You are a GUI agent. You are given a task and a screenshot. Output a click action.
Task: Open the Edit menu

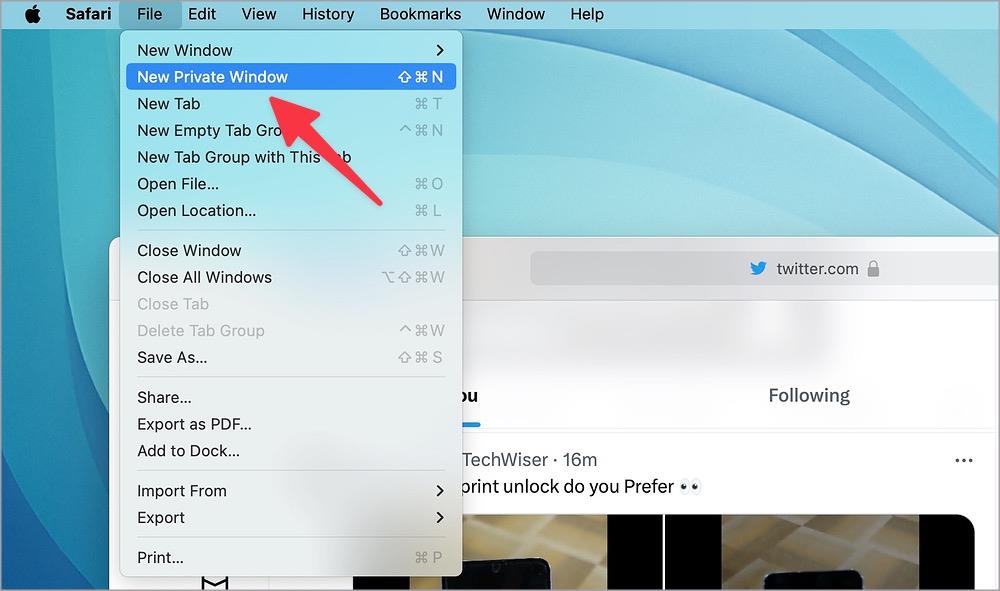(202, 14)
